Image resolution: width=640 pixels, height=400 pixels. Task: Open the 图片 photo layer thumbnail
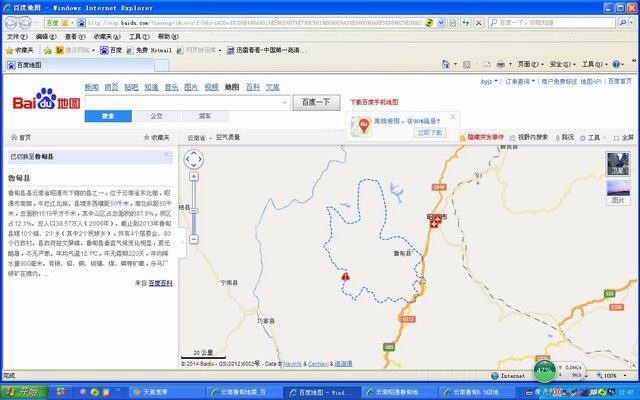click(618, 193)
